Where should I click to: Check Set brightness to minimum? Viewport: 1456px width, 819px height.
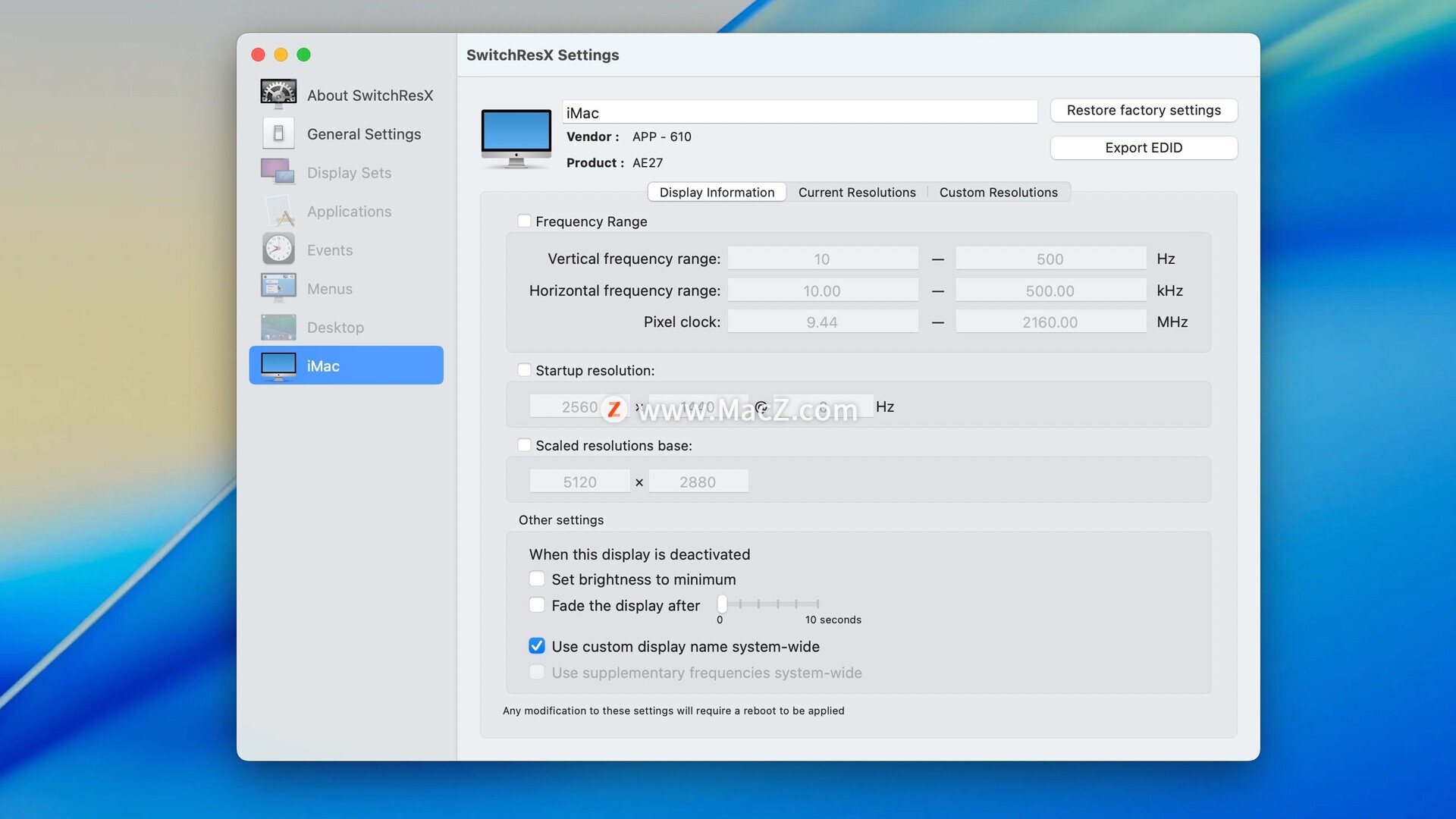click(537, 579)
